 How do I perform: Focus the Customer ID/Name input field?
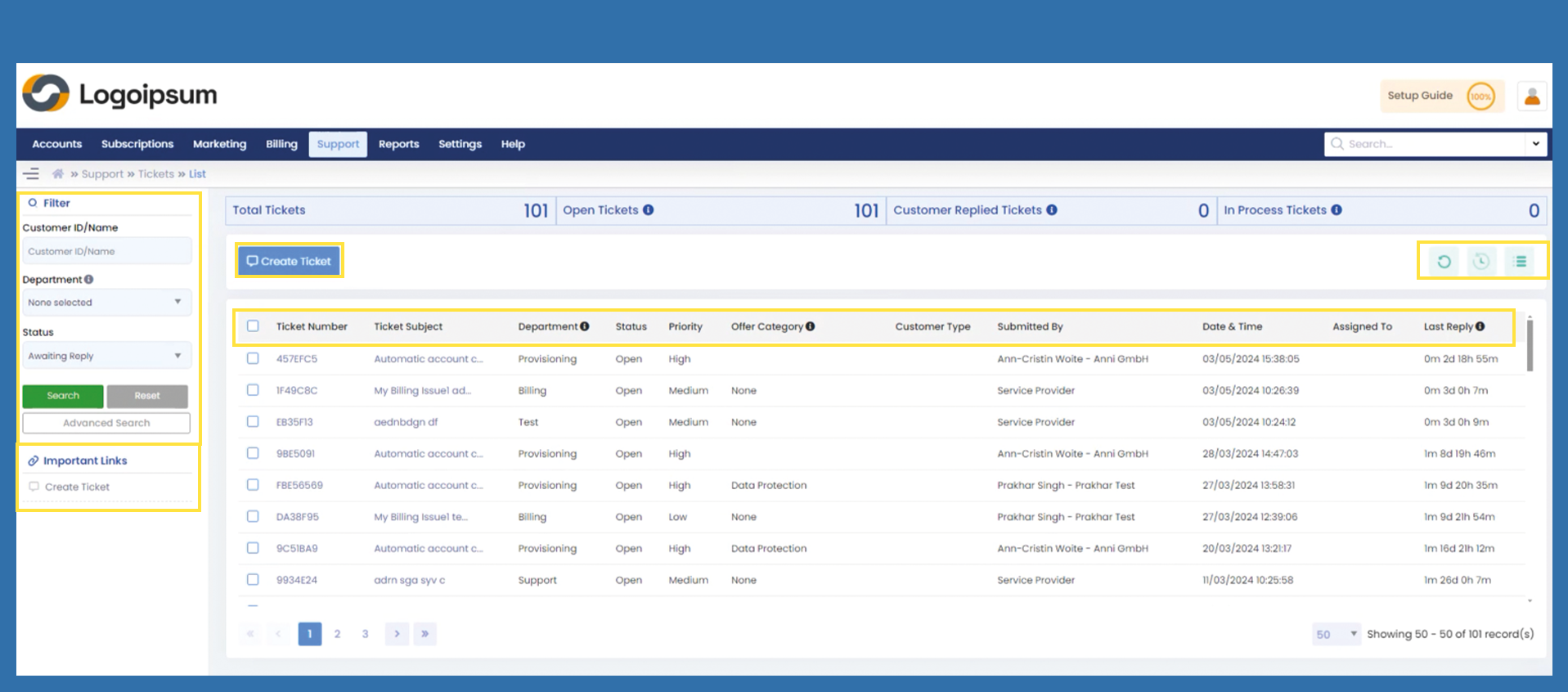tap(106, 251)
